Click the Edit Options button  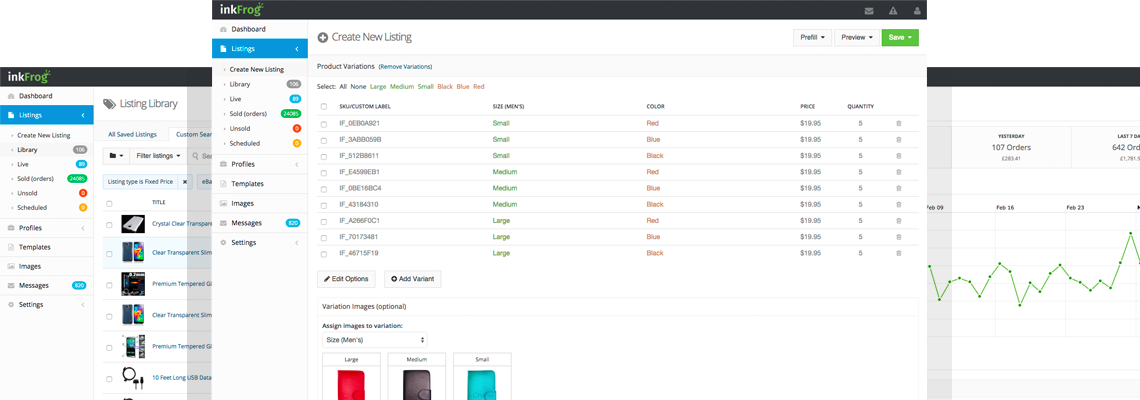pos(346,279)
